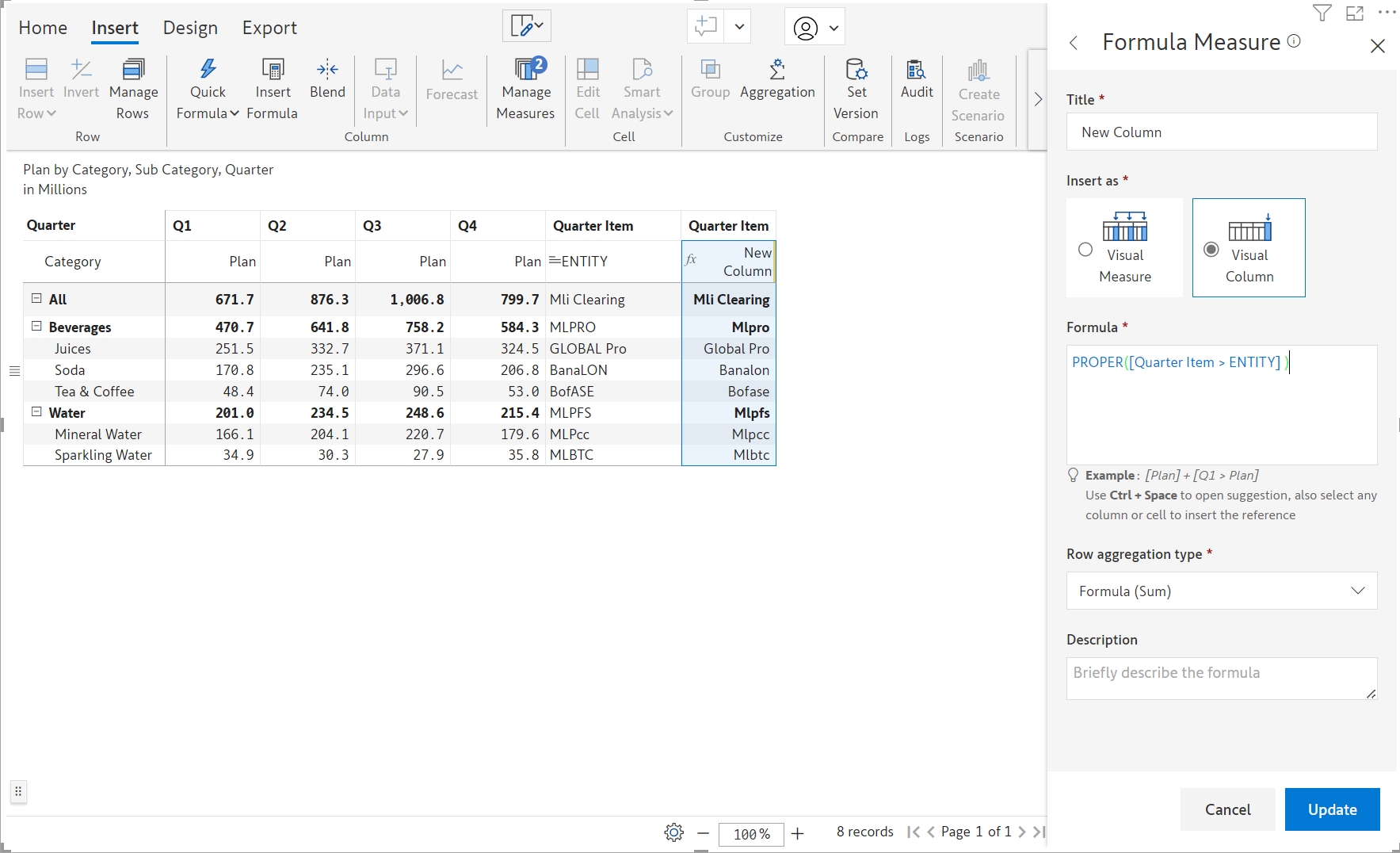
Task: Collapse the Beverages category row
Action: [36, 327]
